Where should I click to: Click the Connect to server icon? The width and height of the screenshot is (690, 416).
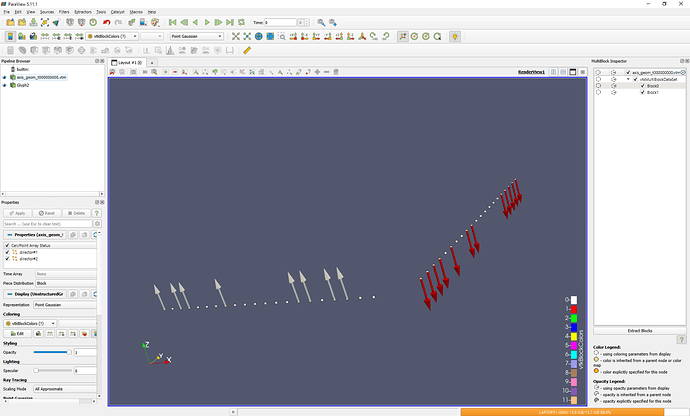70,22
